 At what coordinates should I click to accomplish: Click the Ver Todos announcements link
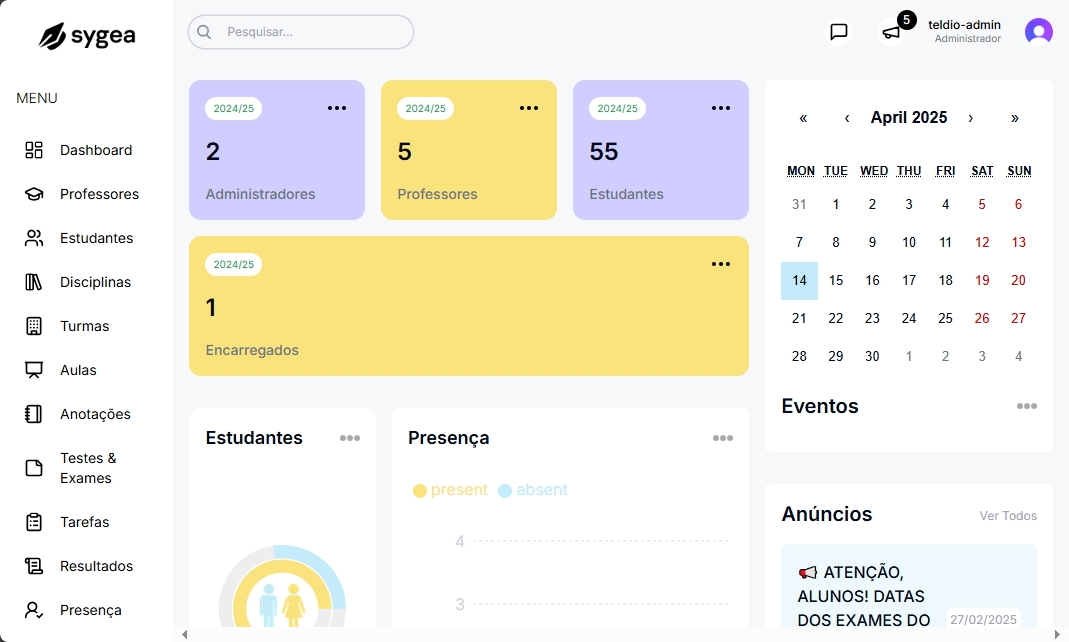point(1007,516)
